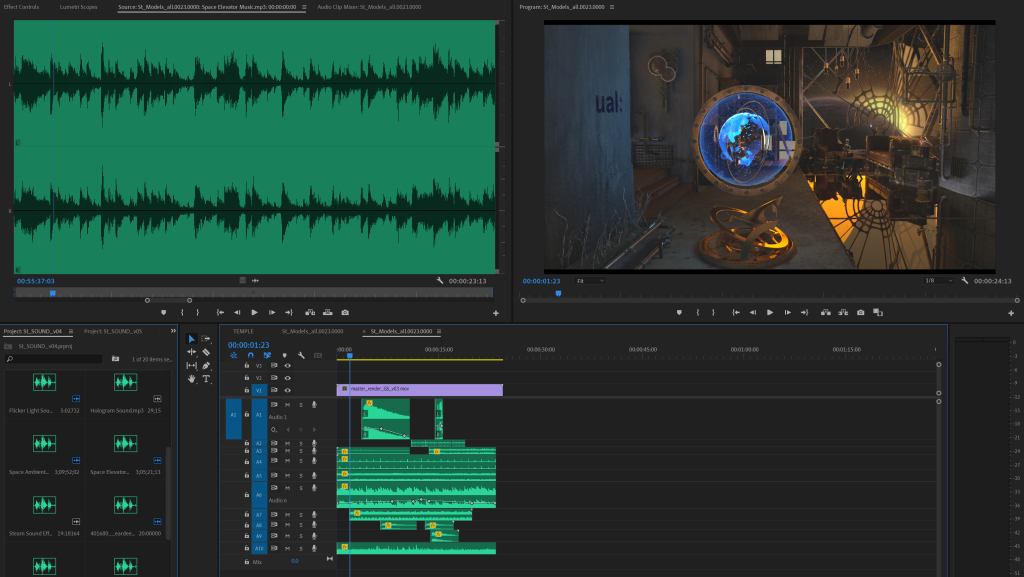
Task: Toggle lock on track V1
Action: click(x=246, y=390)
